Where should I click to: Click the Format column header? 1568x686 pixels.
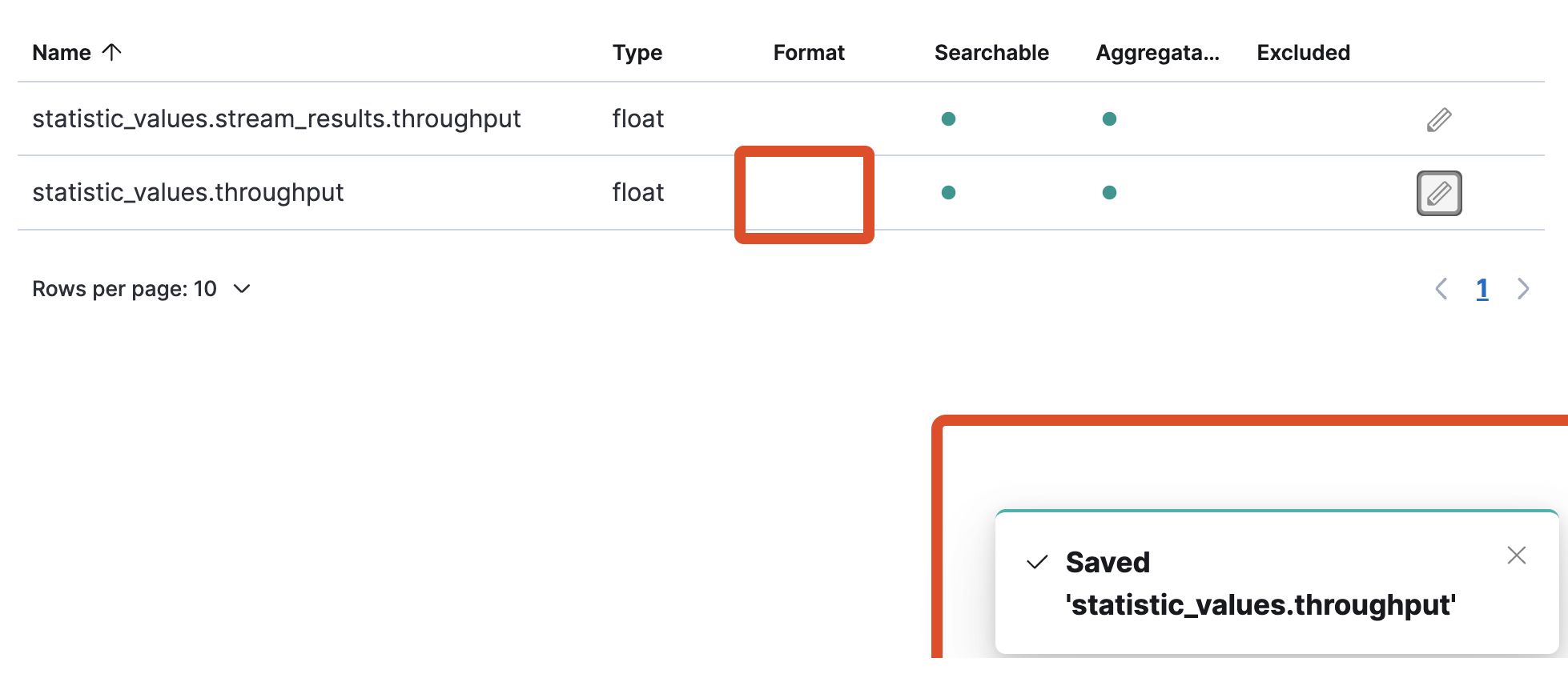coord(808,53)
